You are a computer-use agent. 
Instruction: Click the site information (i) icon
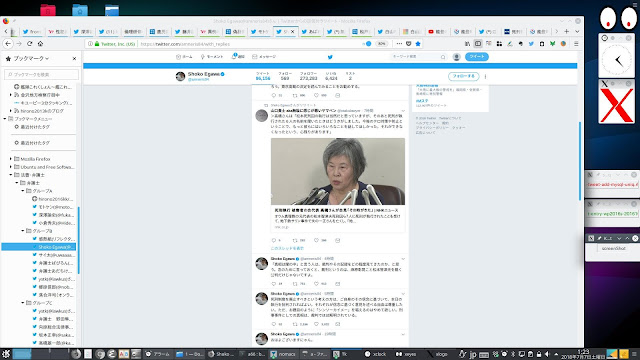click(90, 44)
